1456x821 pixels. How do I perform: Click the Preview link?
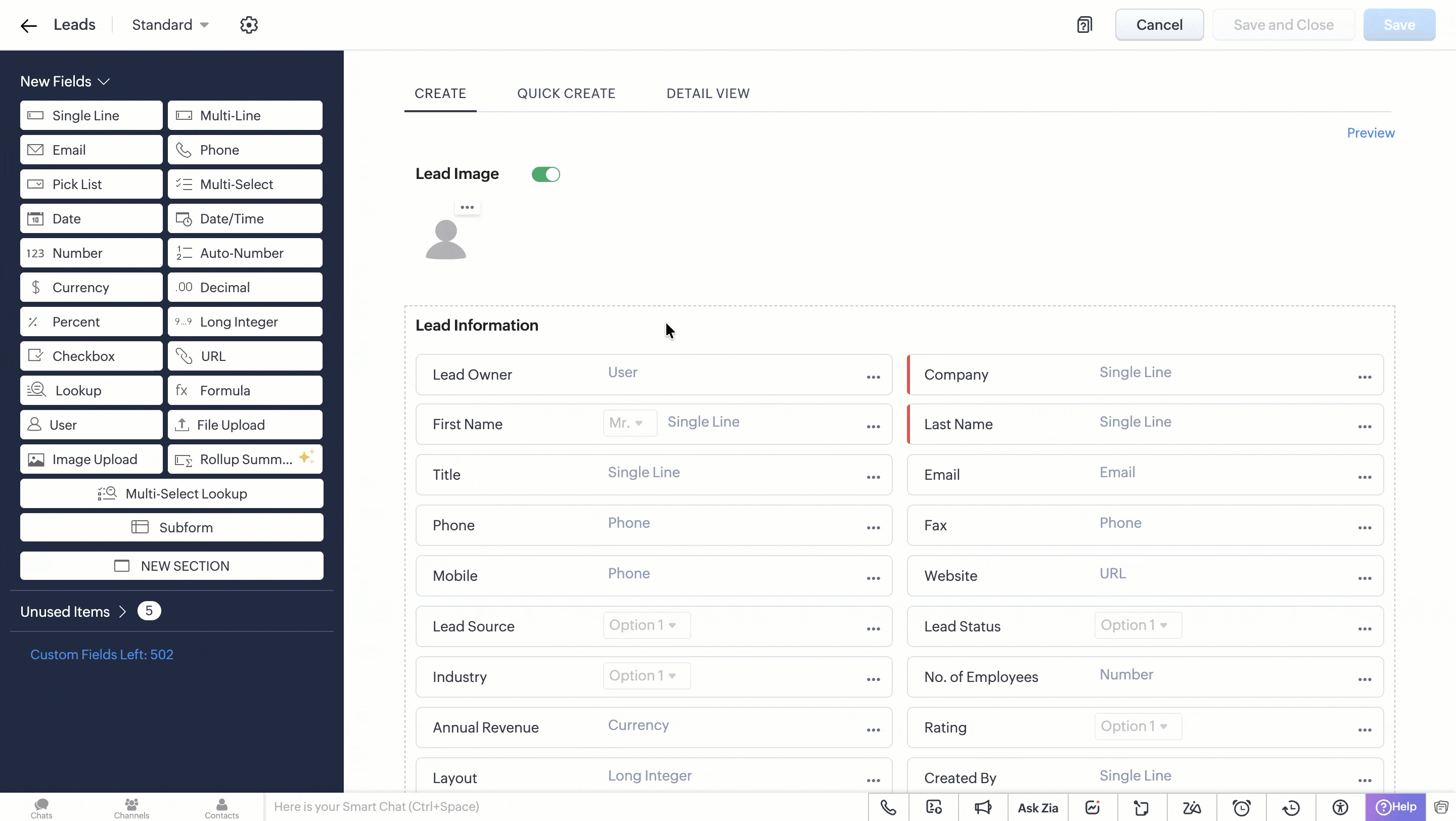click(x=1370, y=133)
